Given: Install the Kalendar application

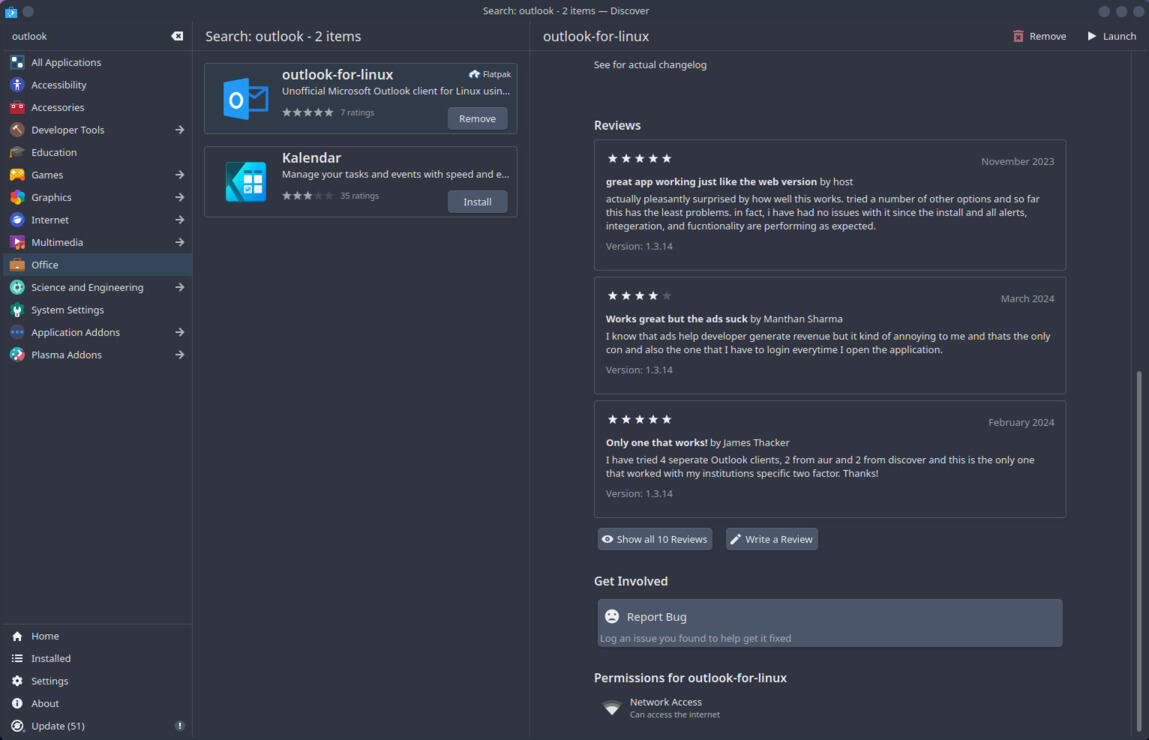Looking at the screenshot, I should 477,202.
